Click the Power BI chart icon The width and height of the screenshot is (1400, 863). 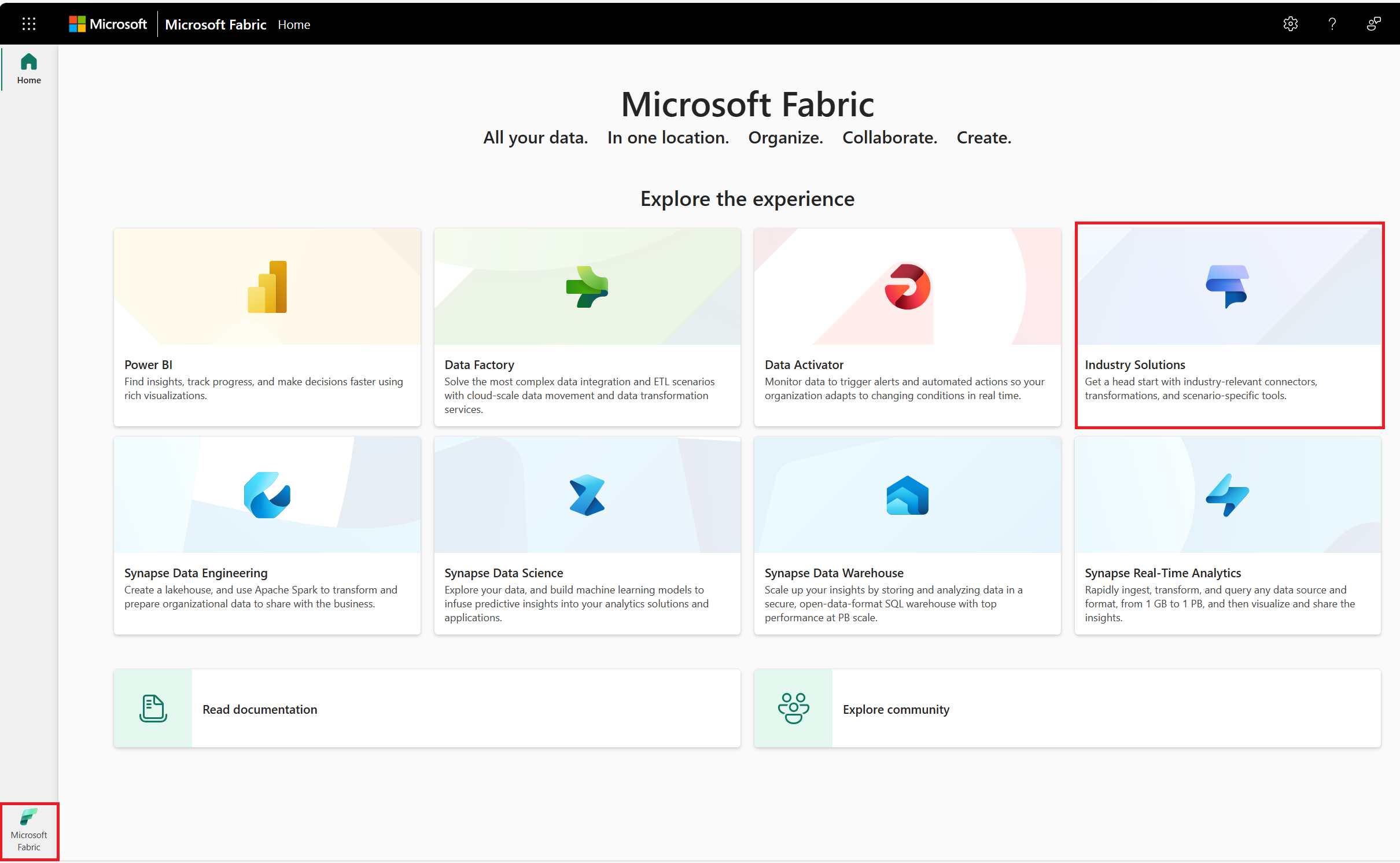click(x=267, y=287)
